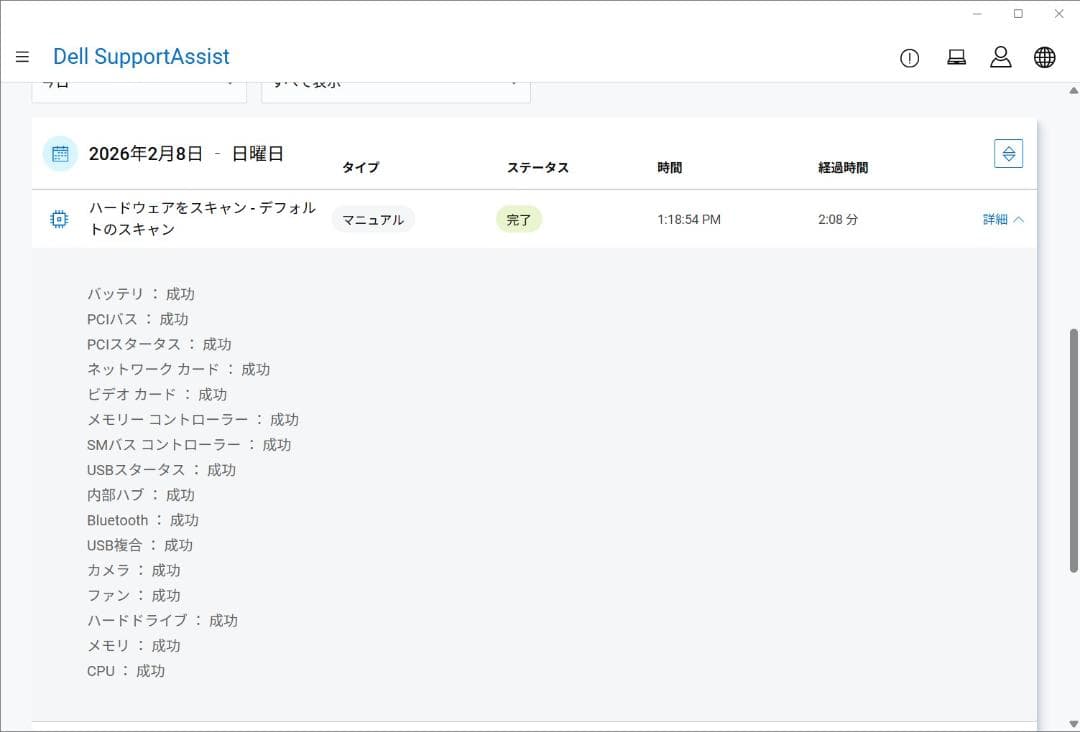
Task: Click the 完了 status badge
Action: (519, 219)
